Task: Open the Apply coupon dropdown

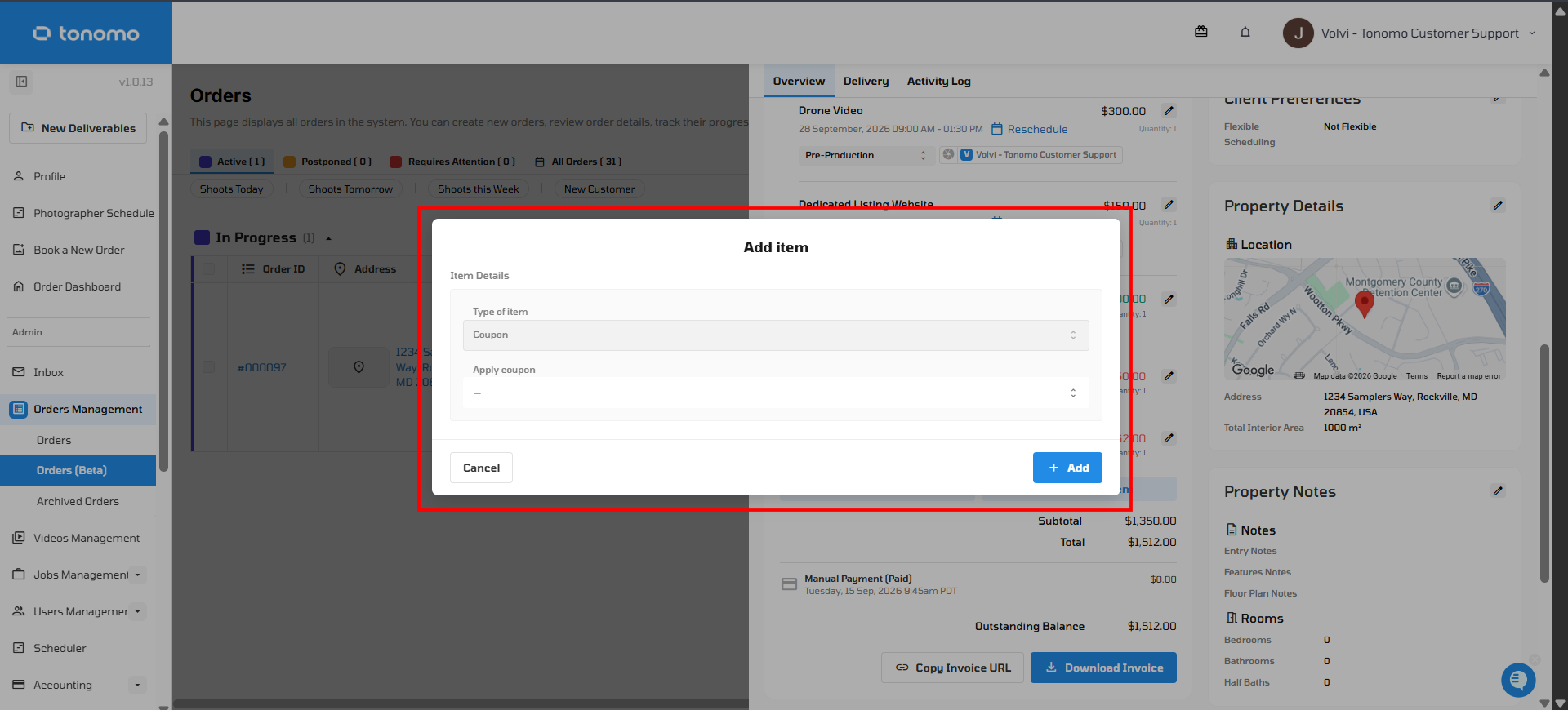Action: [776, 393]
